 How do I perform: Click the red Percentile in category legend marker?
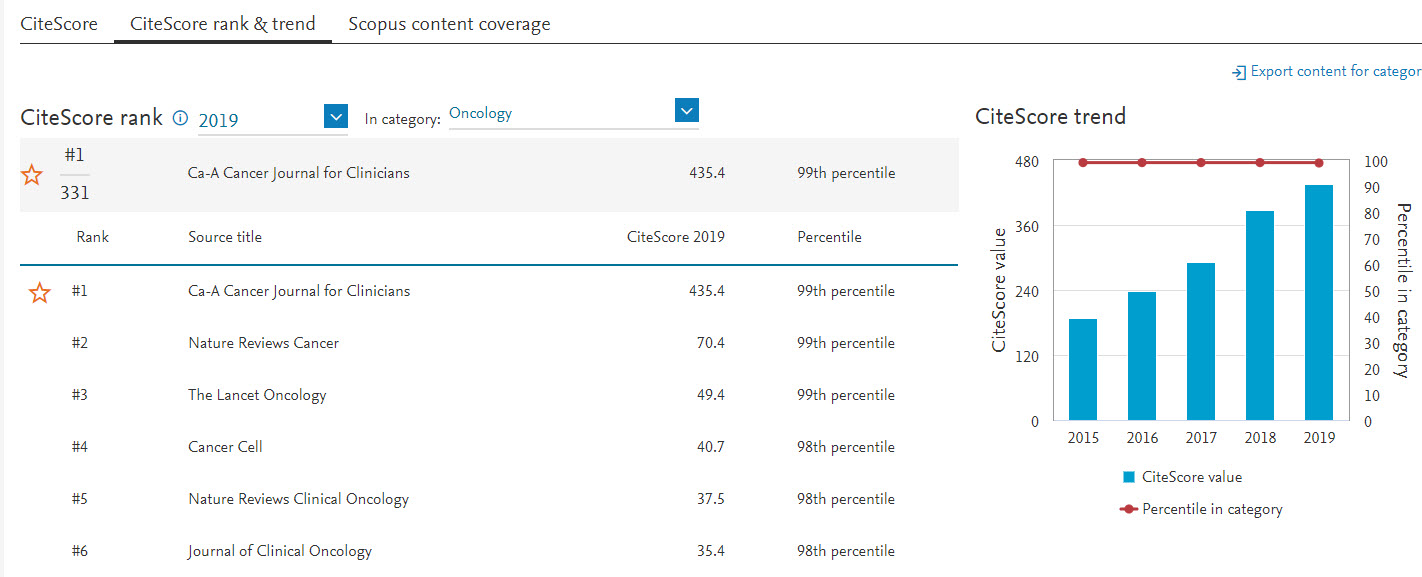click(1129, 508)
